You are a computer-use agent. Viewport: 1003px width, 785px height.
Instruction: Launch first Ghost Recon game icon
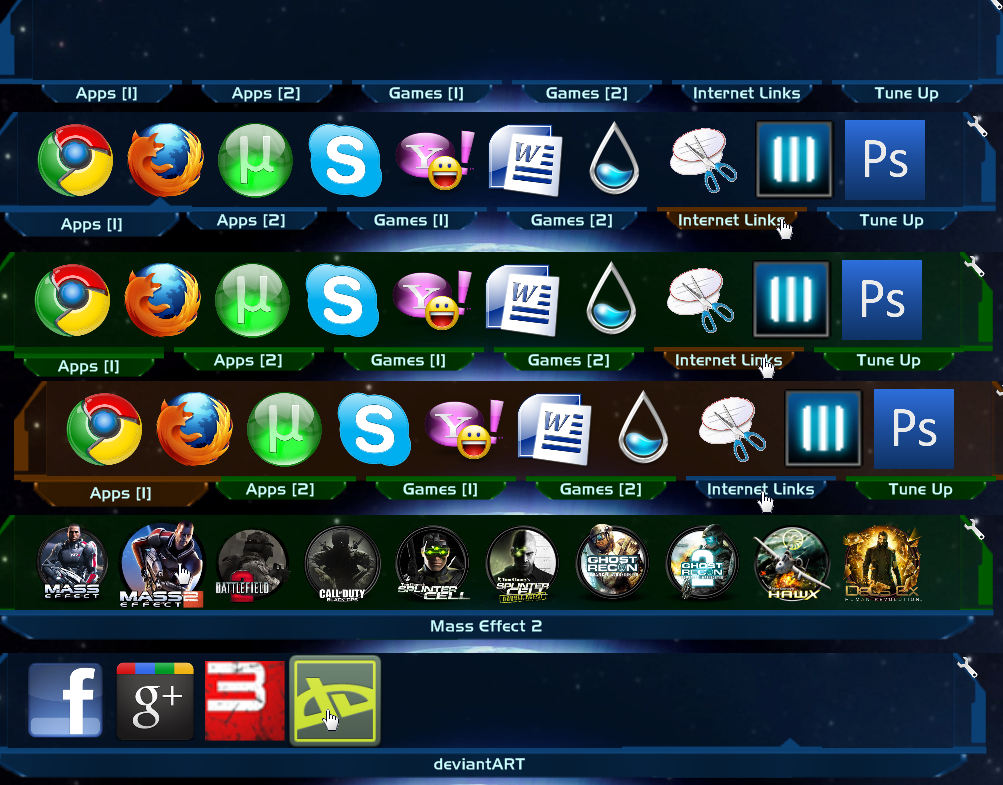tap(612, 562)
